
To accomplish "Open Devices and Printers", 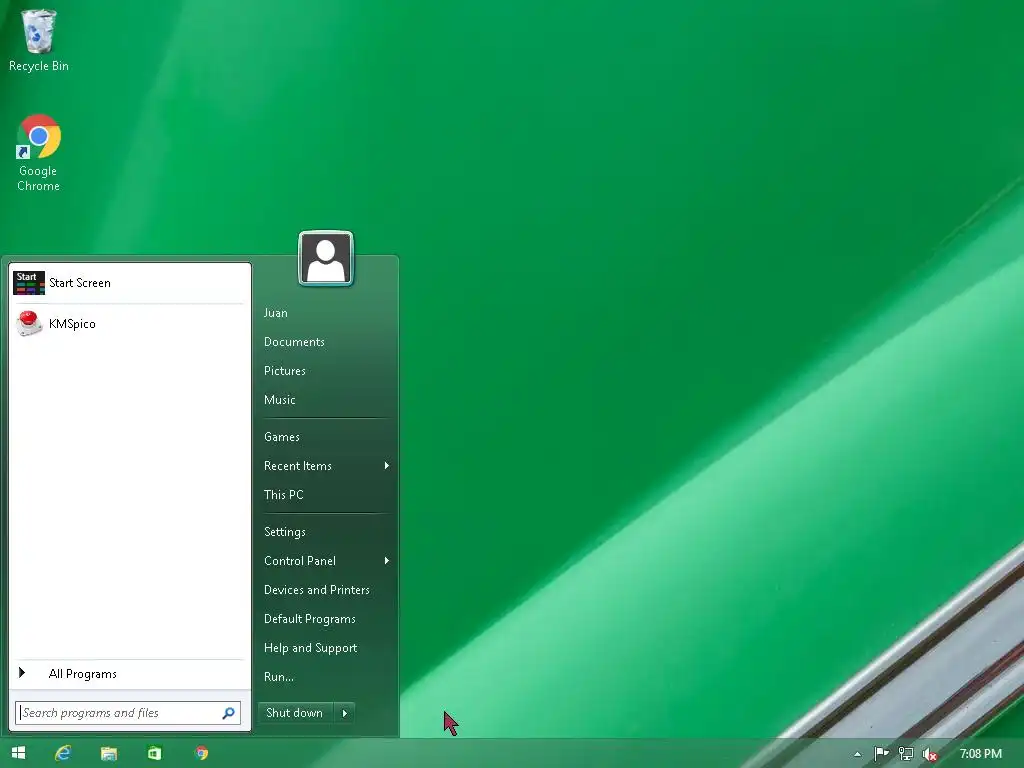I will 317,590.
